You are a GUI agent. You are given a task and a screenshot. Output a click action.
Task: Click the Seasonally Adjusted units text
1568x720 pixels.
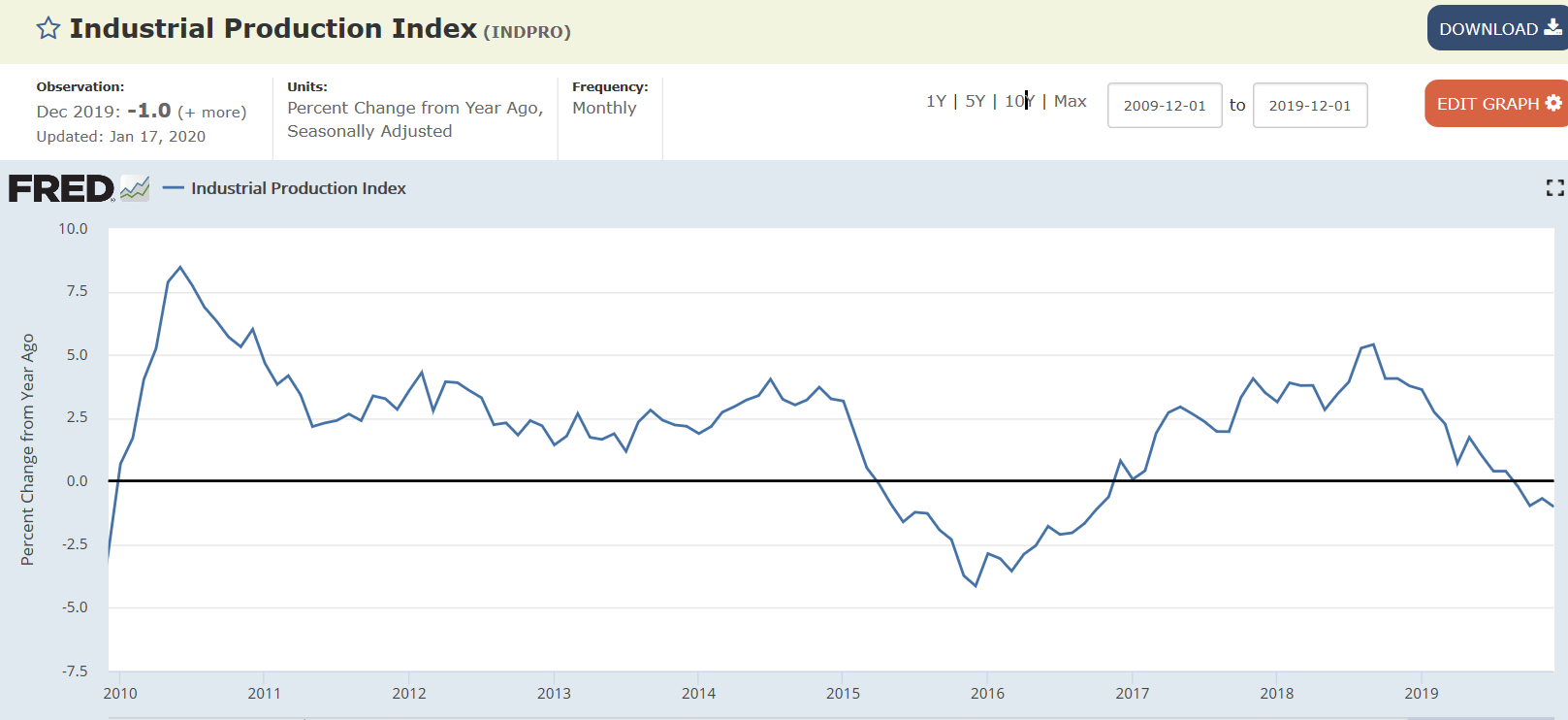point(369,131)
